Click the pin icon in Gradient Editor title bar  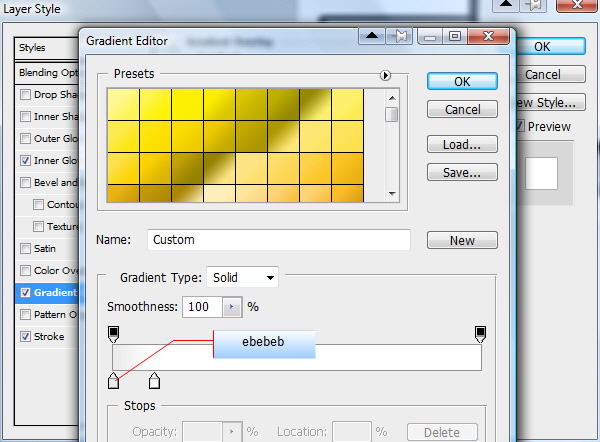point(399,36)
